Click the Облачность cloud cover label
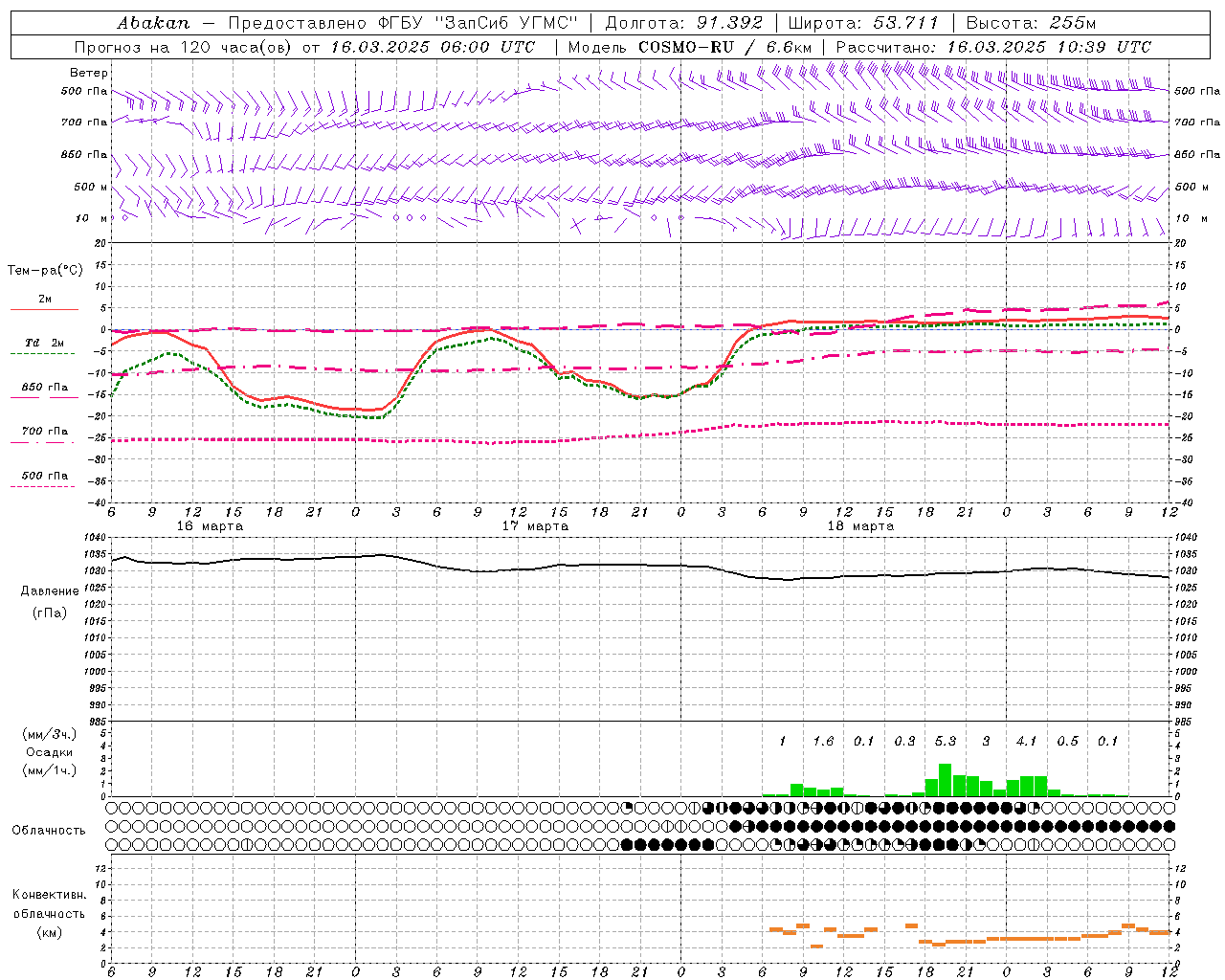 click(49, 831)
